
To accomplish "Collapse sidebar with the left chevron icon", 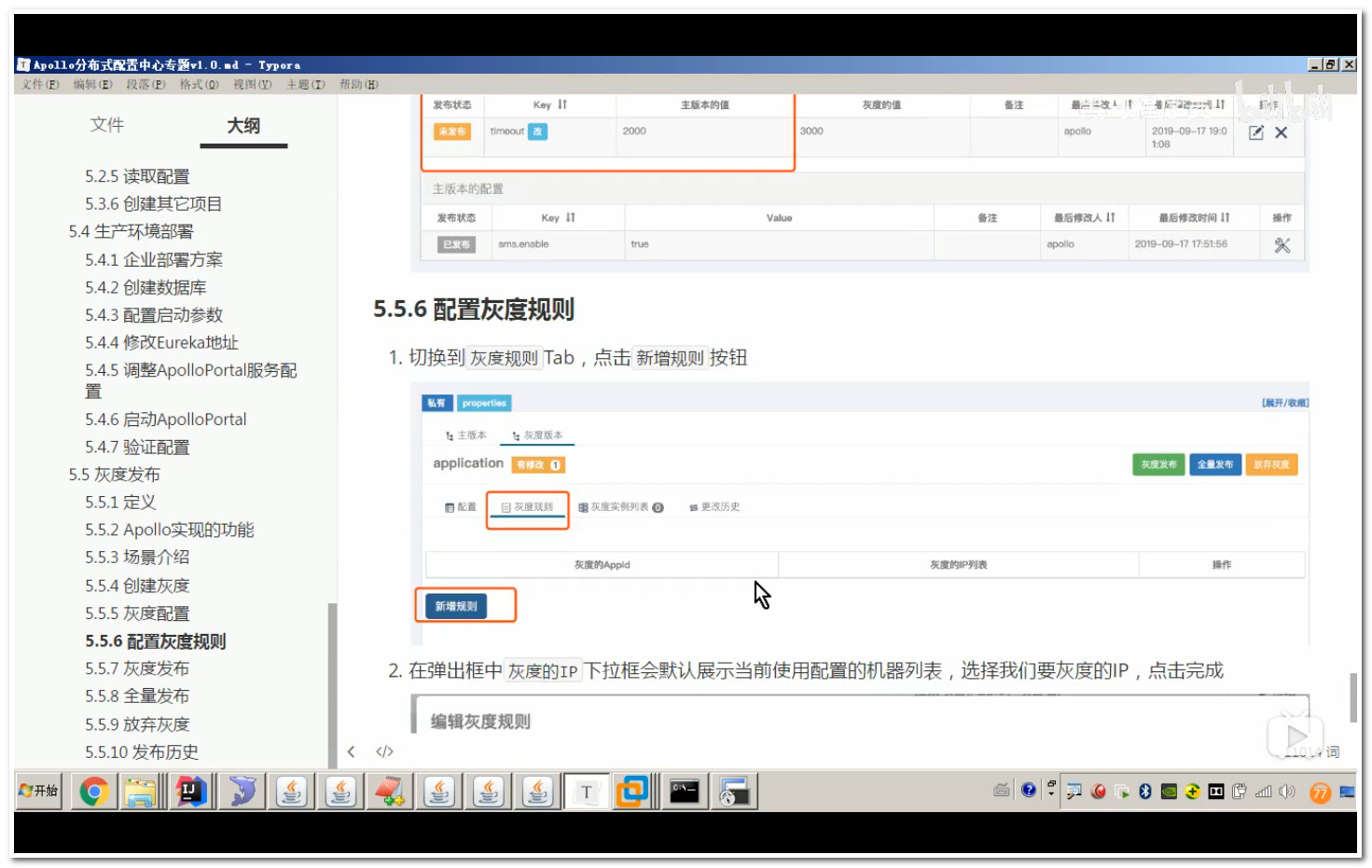I will click(351, 751).
